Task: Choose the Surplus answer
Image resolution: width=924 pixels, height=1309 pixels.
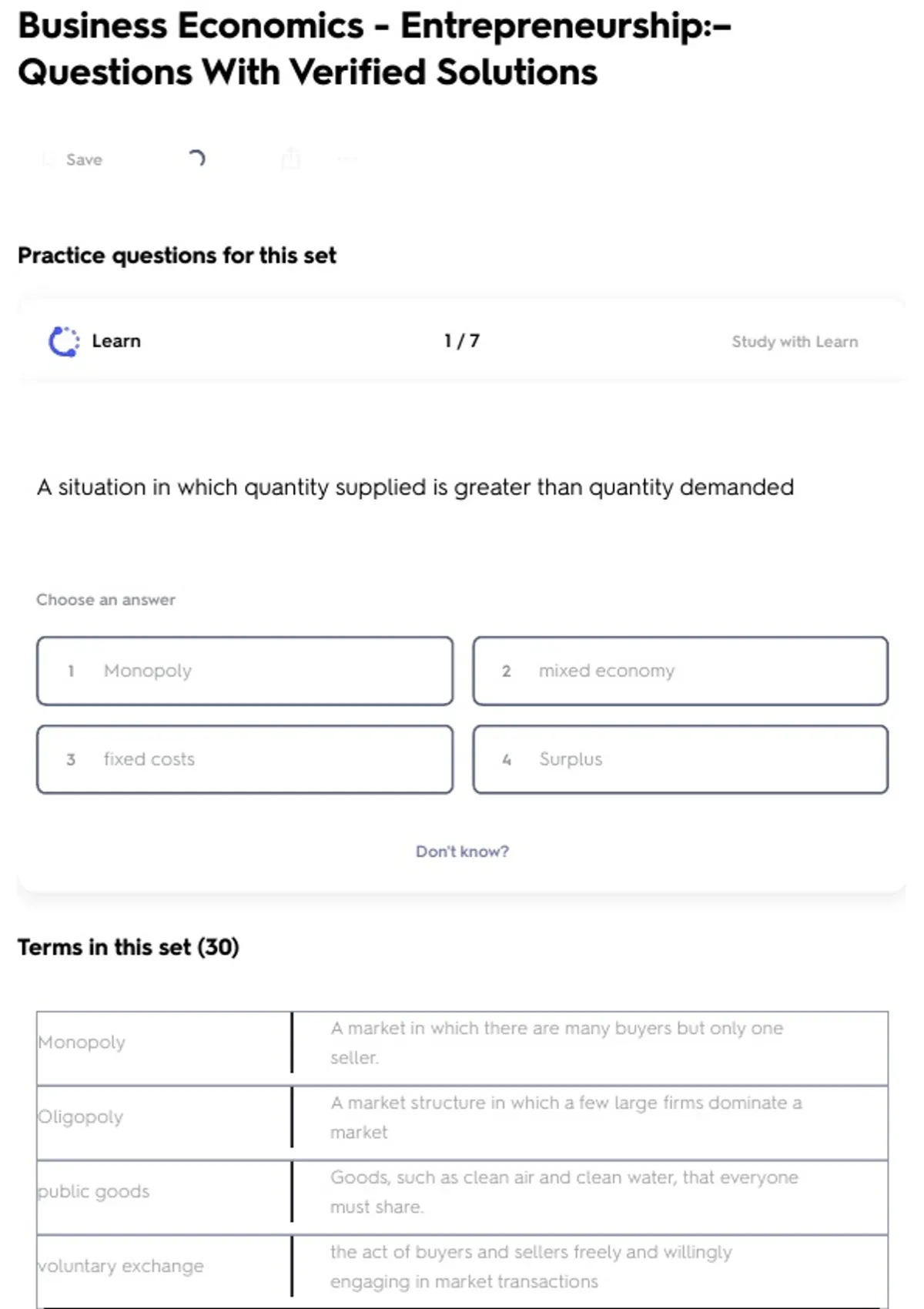Action: tap(680, 759)
